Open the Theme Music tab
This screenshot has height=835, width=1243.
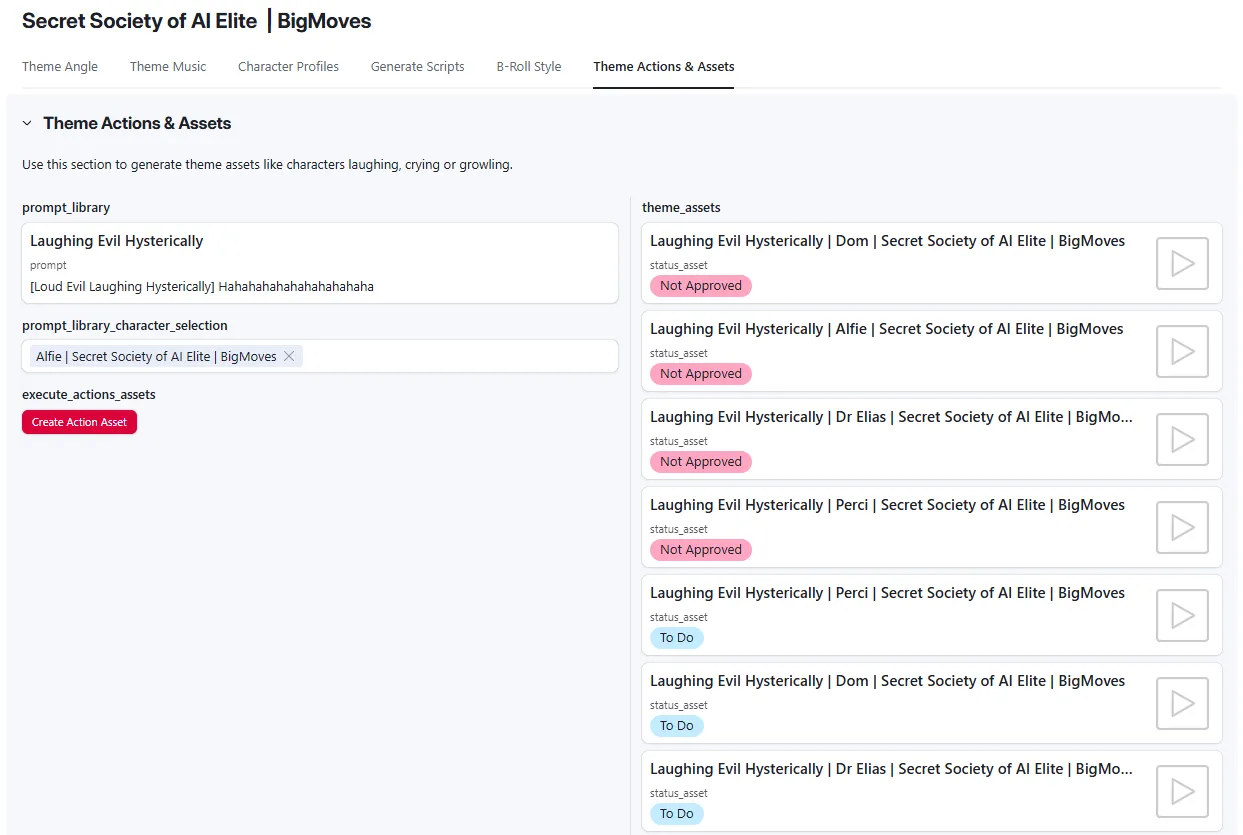[x=168, y=66]
